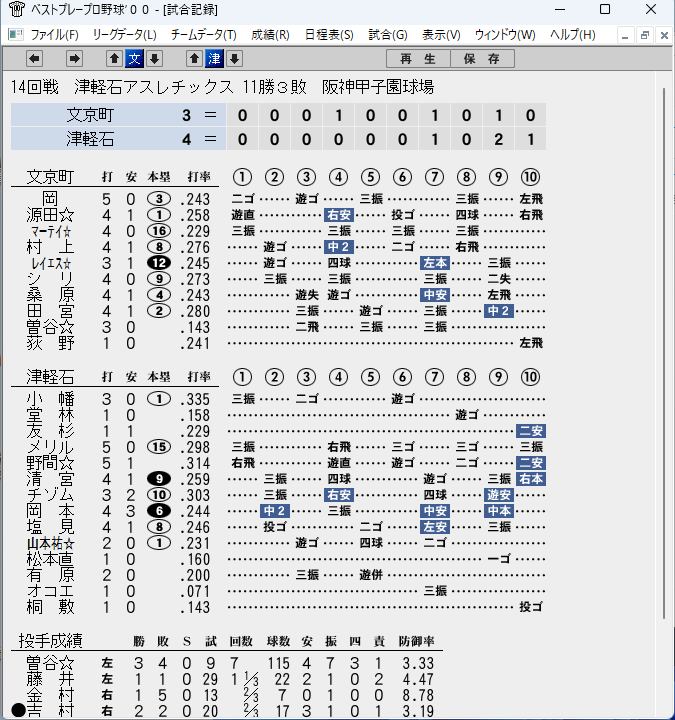This screenshot has width=675, height=720.
Task: Click the vertical scrollbar on the right
Action: (x=664, y=354)
